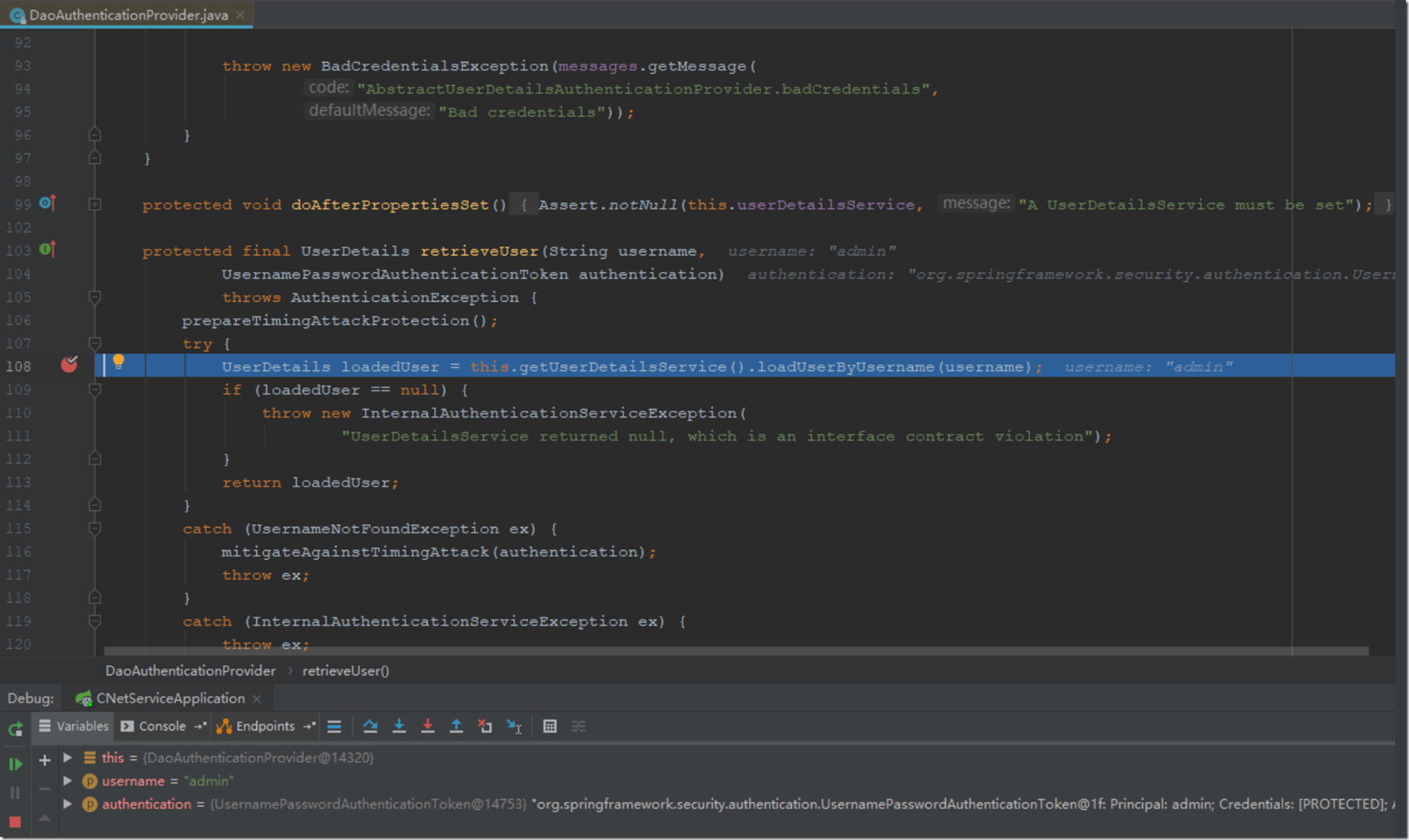The width and height of the screenshot is (1409, 840).
Task: Click 'return loadedUser;' on line 113
Action: coord(311,483)
